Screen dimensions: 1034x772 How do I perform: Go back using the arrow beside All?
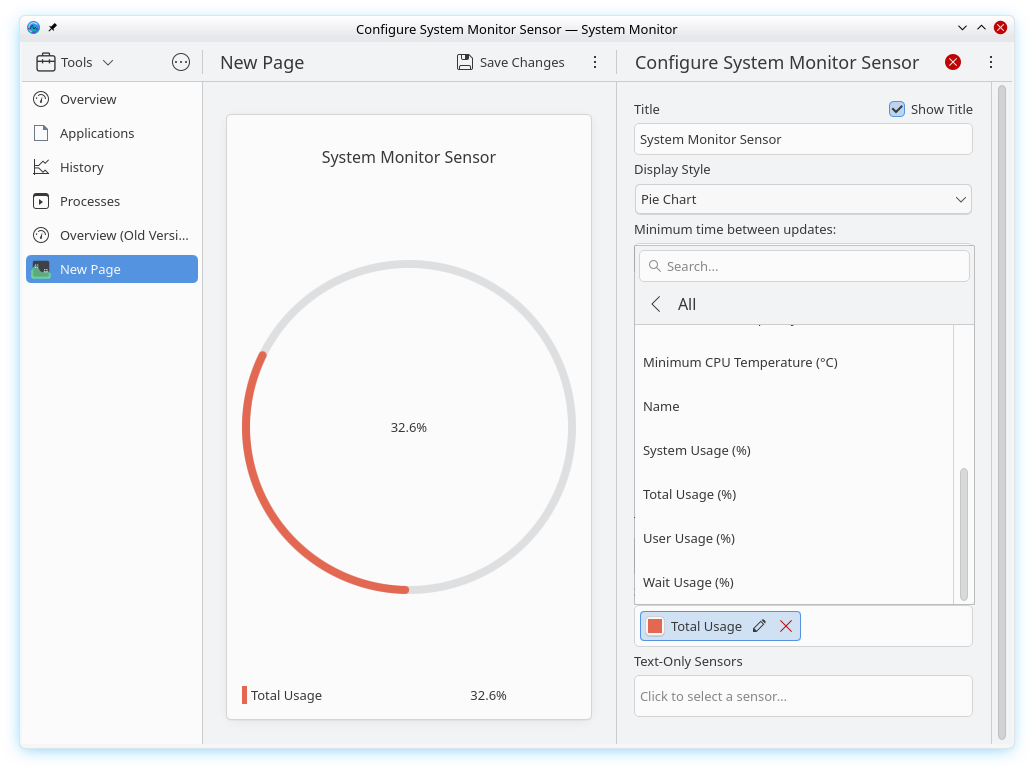656,304
